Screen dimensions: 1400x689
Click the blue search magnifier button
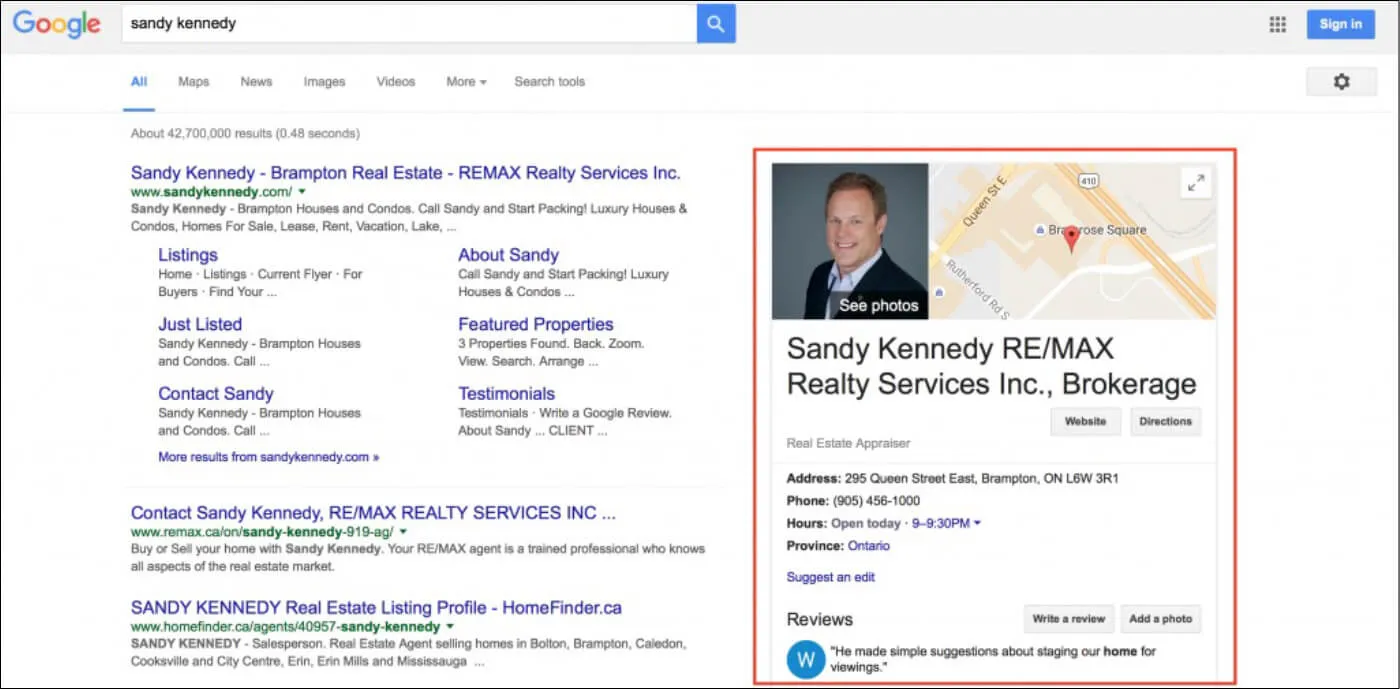click(716, 24)
